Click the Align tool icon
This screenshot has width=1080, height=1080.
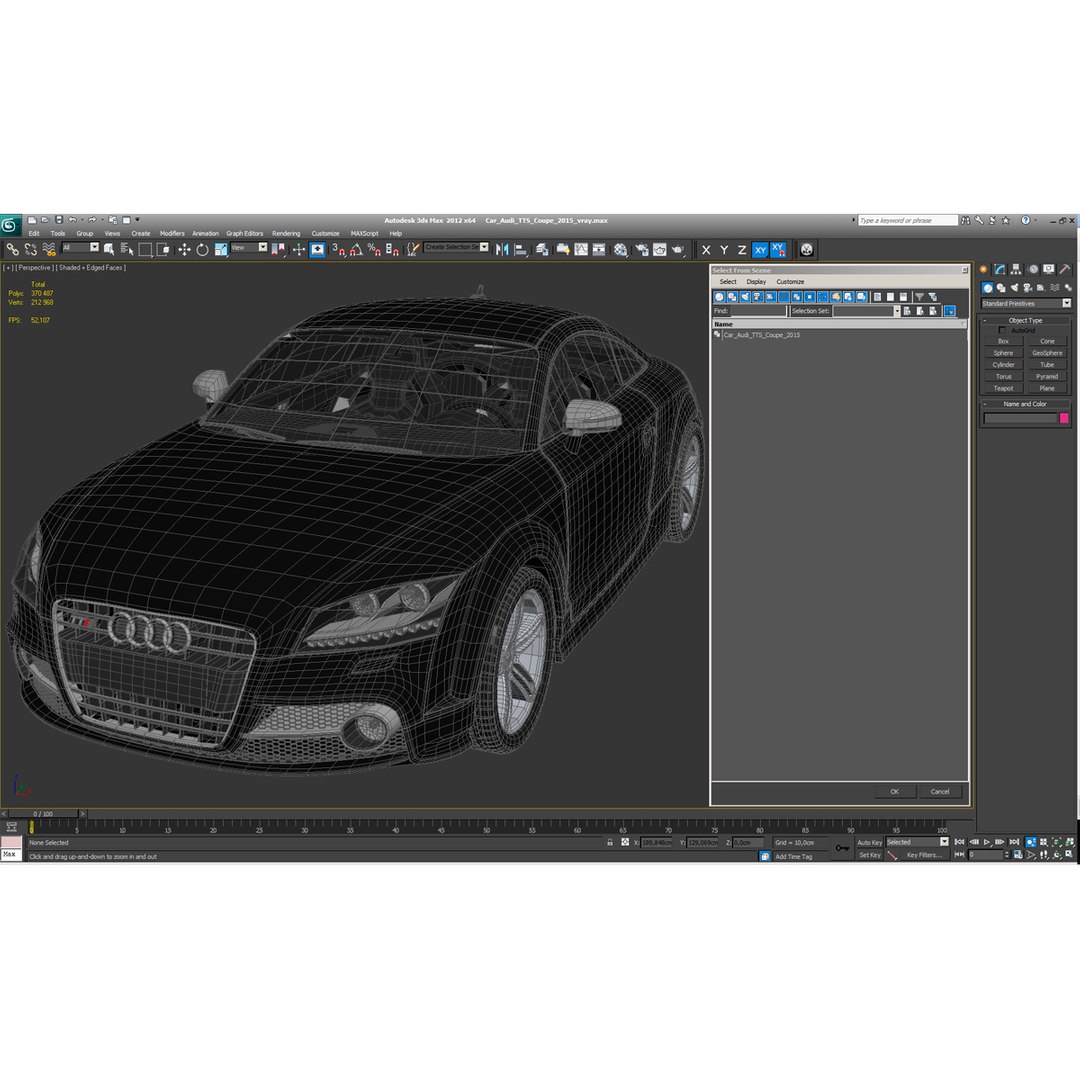pos(521,249)
